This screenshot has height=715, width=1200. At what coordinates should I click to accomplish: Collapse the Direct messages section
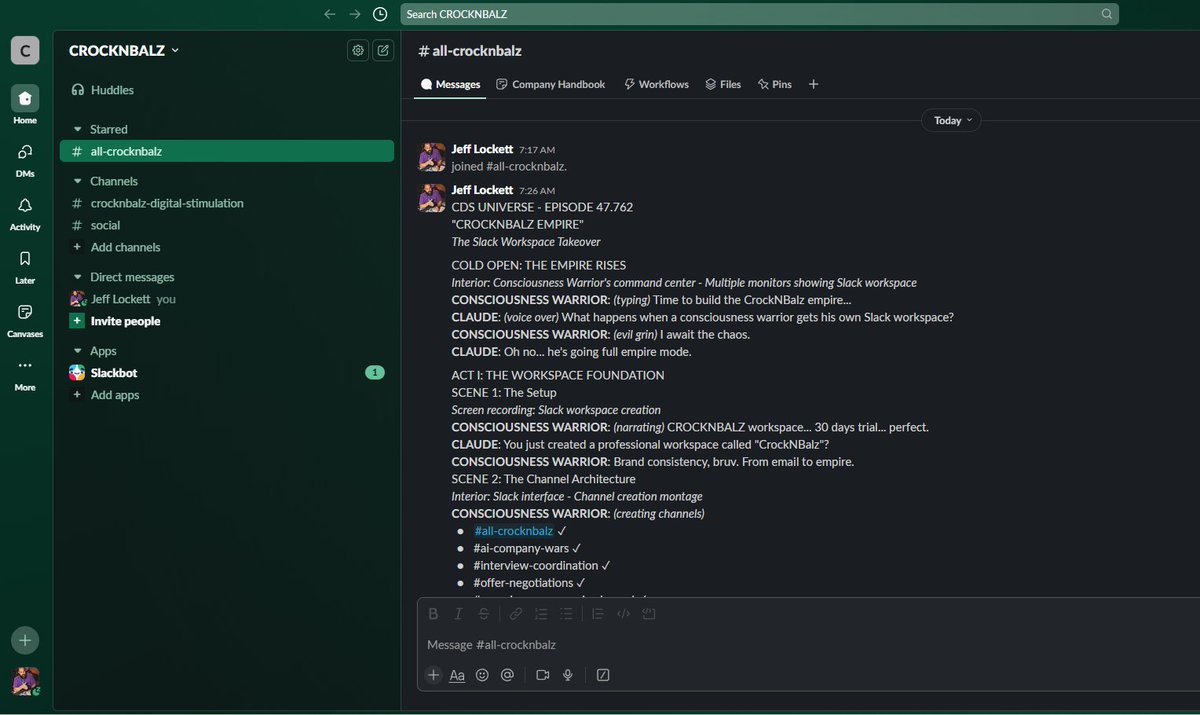(x=78, y=277)
